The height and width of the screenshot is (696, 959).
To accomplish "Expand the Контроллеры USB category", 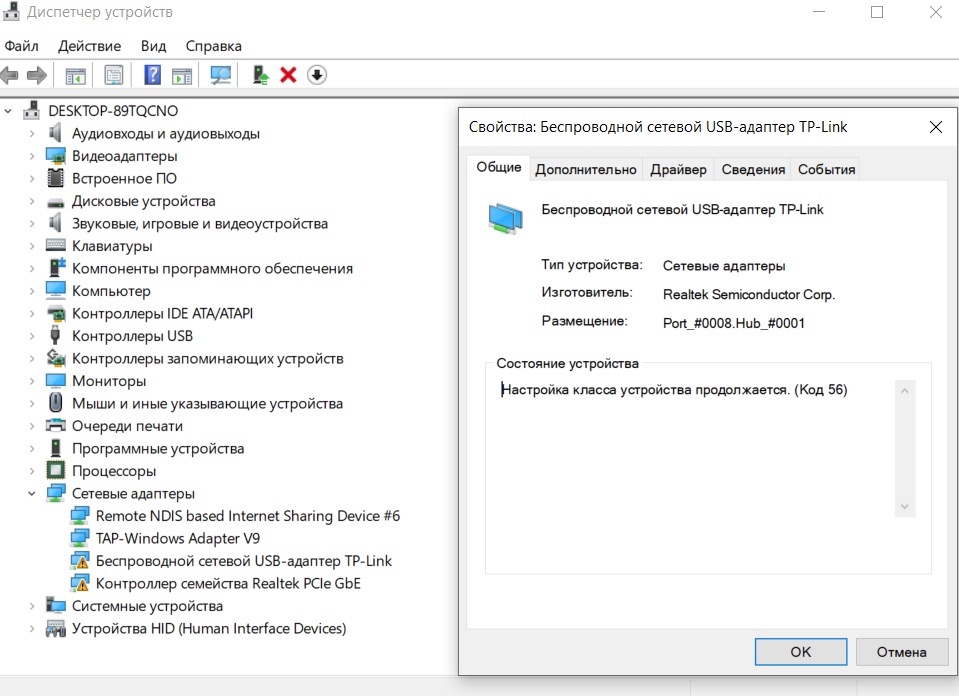I will click(32, 336).
